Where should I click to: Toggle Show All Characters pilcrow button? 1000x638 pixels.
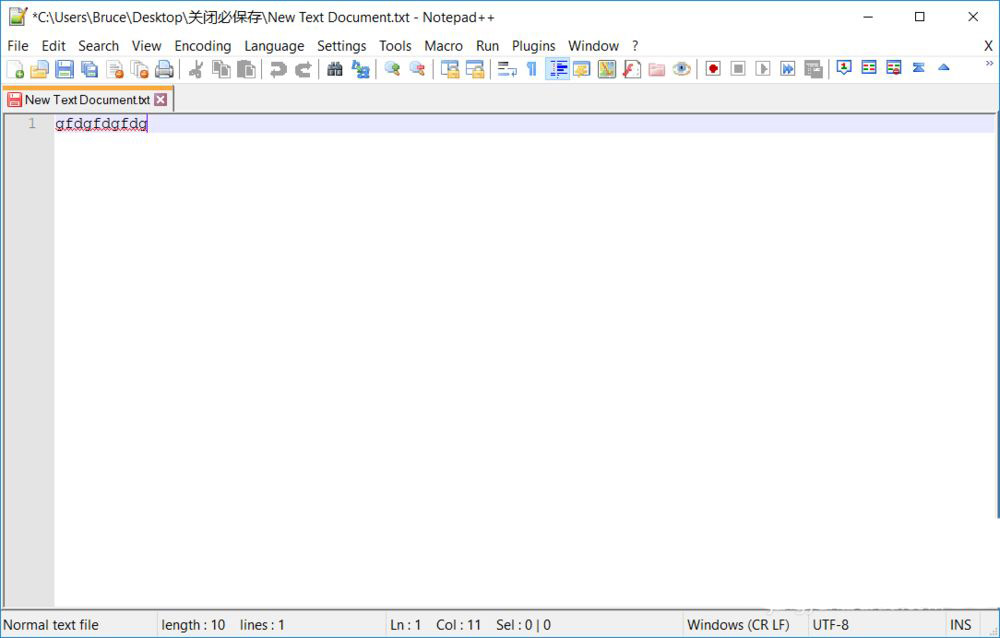tap(532, 69)
